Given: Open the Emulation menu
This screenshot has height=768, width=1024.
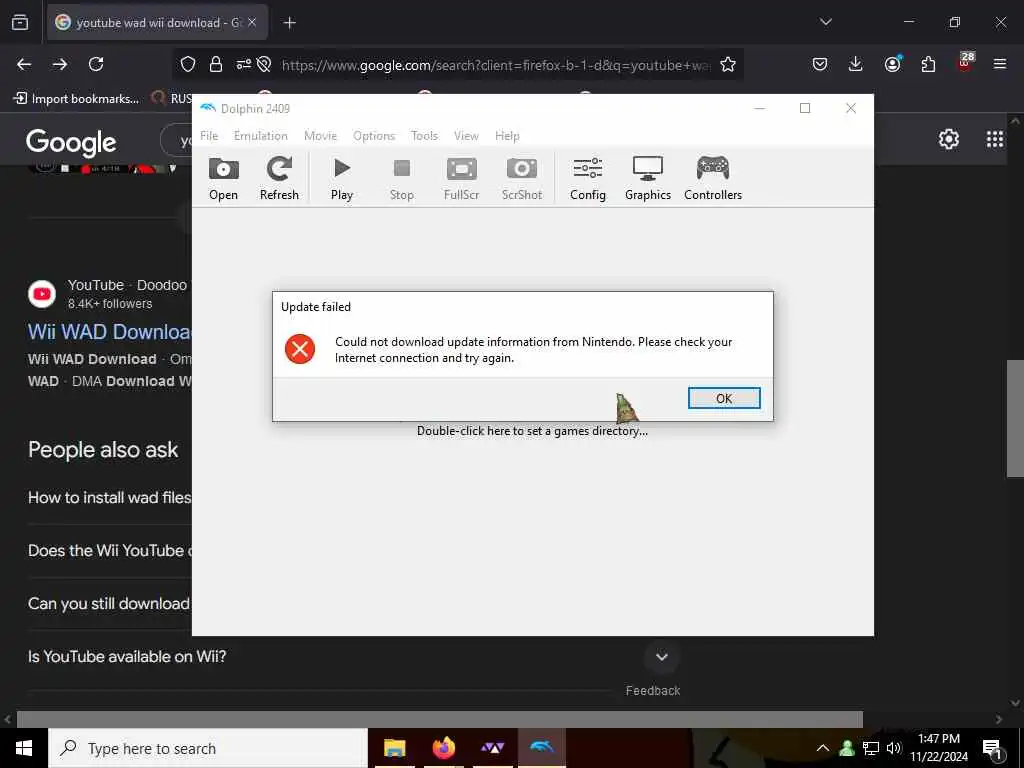Looking at the screenshot, I should point(261,136).
